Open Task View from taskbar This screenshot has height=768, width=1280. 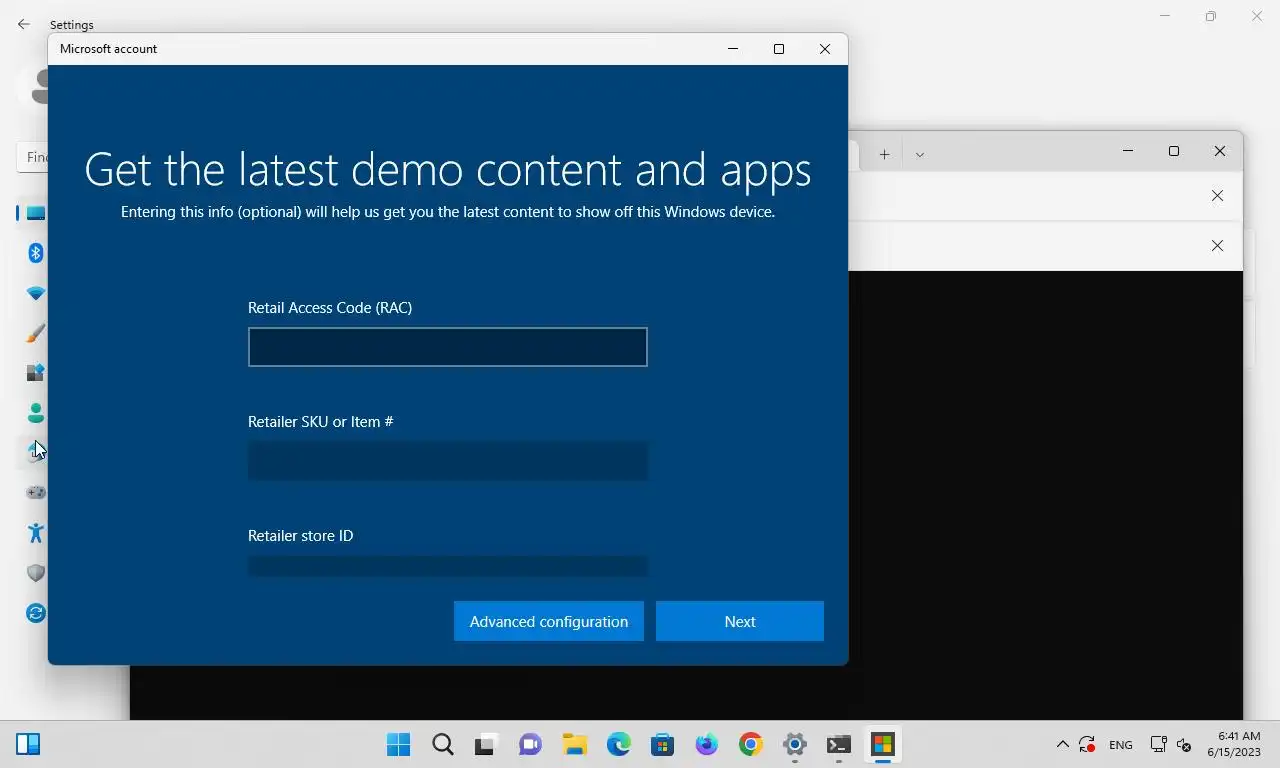pyautogui.click(x=486, y=744)
